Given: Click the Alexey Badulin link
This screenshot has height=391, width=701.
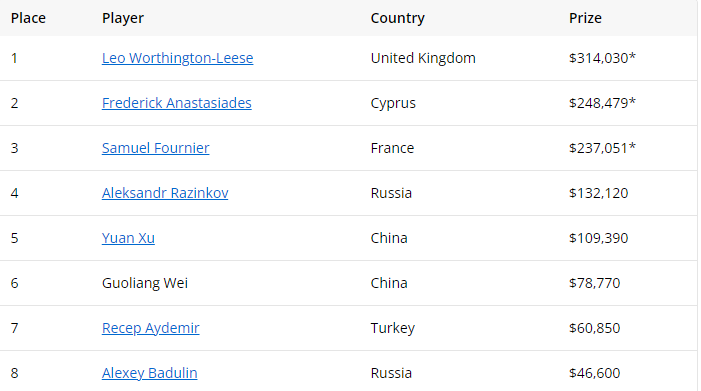Looking at the screenshot, I should point(149,373).
